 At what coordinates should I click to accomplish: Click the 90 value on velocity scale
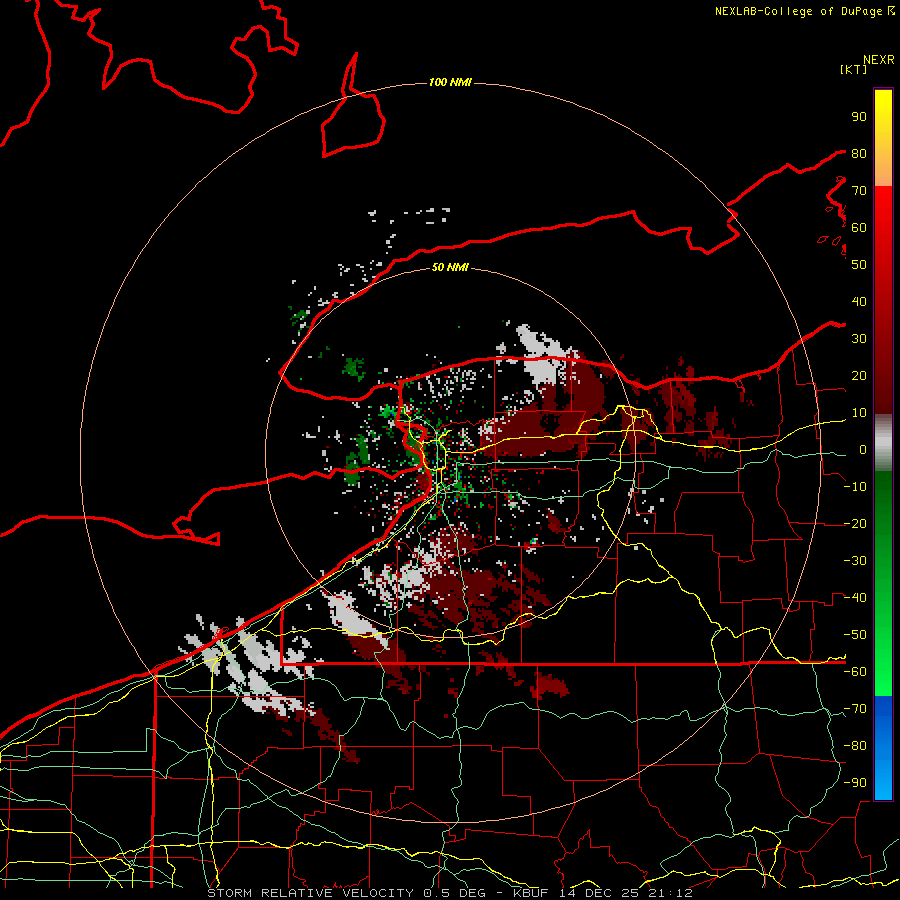pyautogui.click(x=859, y=117)
